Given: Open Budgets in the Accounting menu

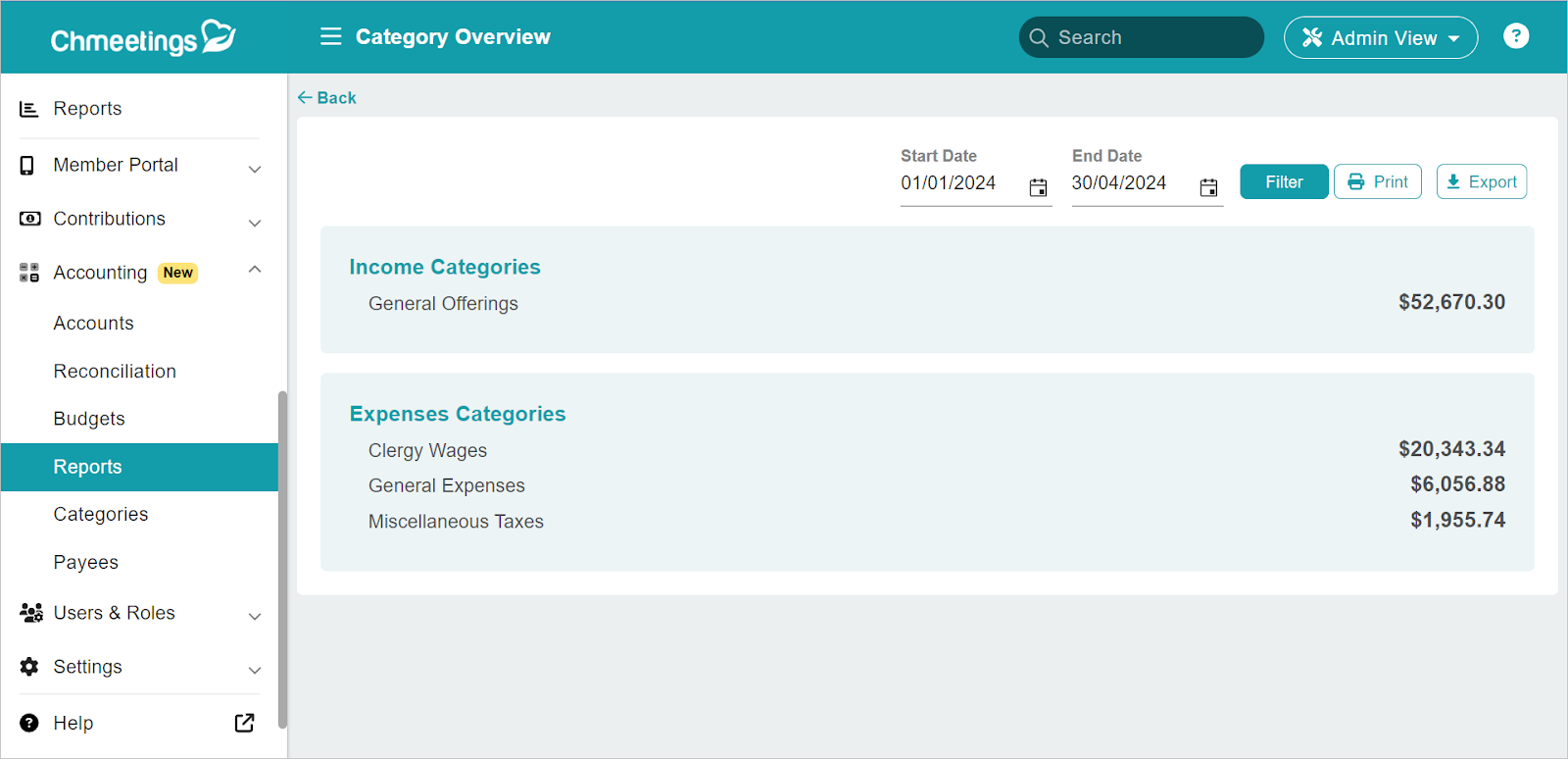Looking at the screenshot, I should [89, 419].
